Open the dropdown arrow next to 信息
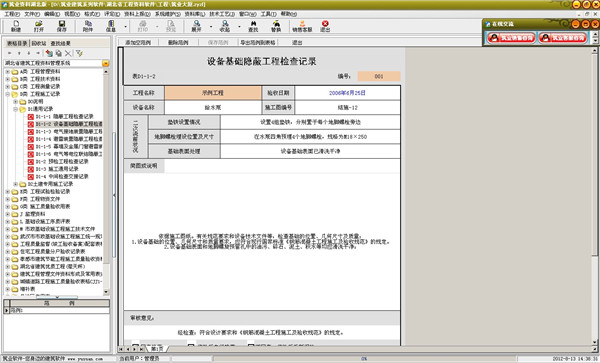This screenshot has width=600, height=363. coord(126,27)
